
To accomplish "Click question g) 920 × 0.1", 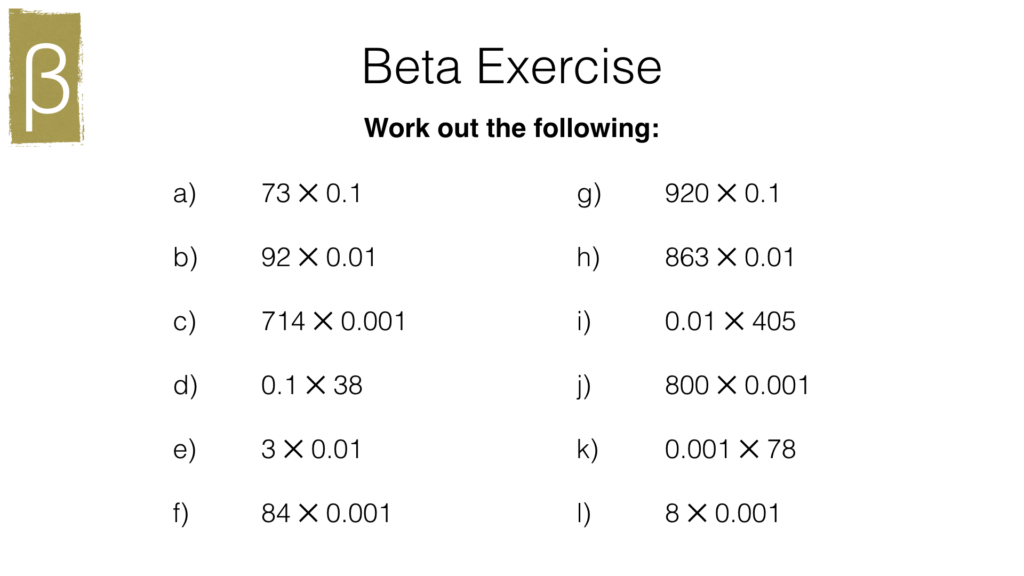I will pos(722,194).
